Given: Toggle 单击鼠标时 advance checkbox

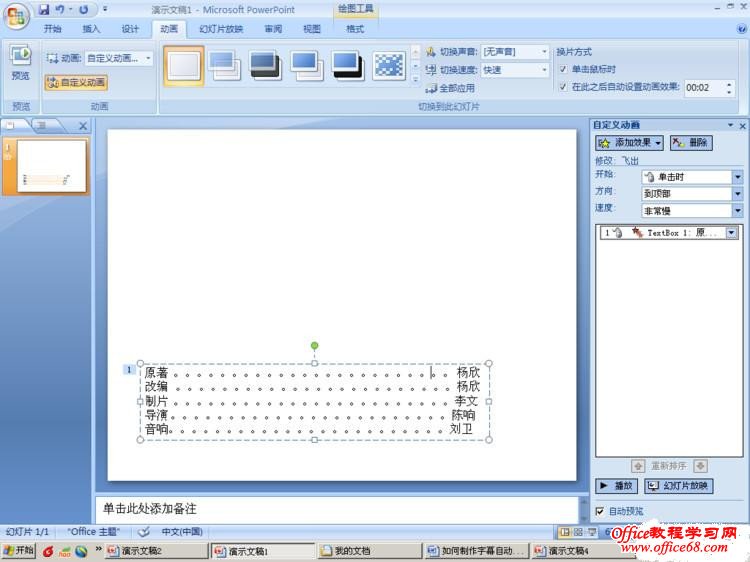Looking at the screenshot, I should pyautogui.click(x=563, y=69).
